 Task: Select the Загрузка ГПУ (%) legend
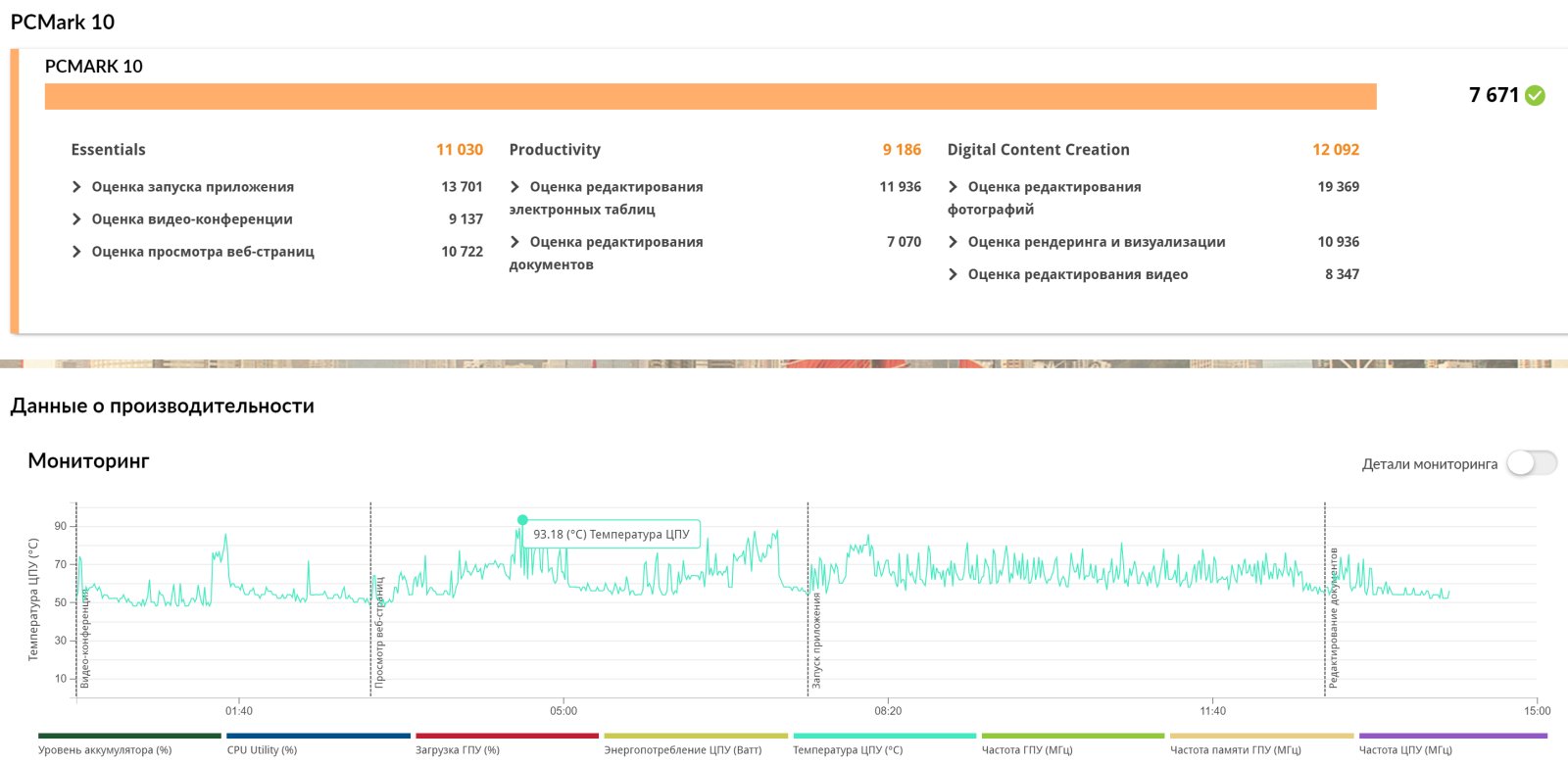[x=507, y=744]
